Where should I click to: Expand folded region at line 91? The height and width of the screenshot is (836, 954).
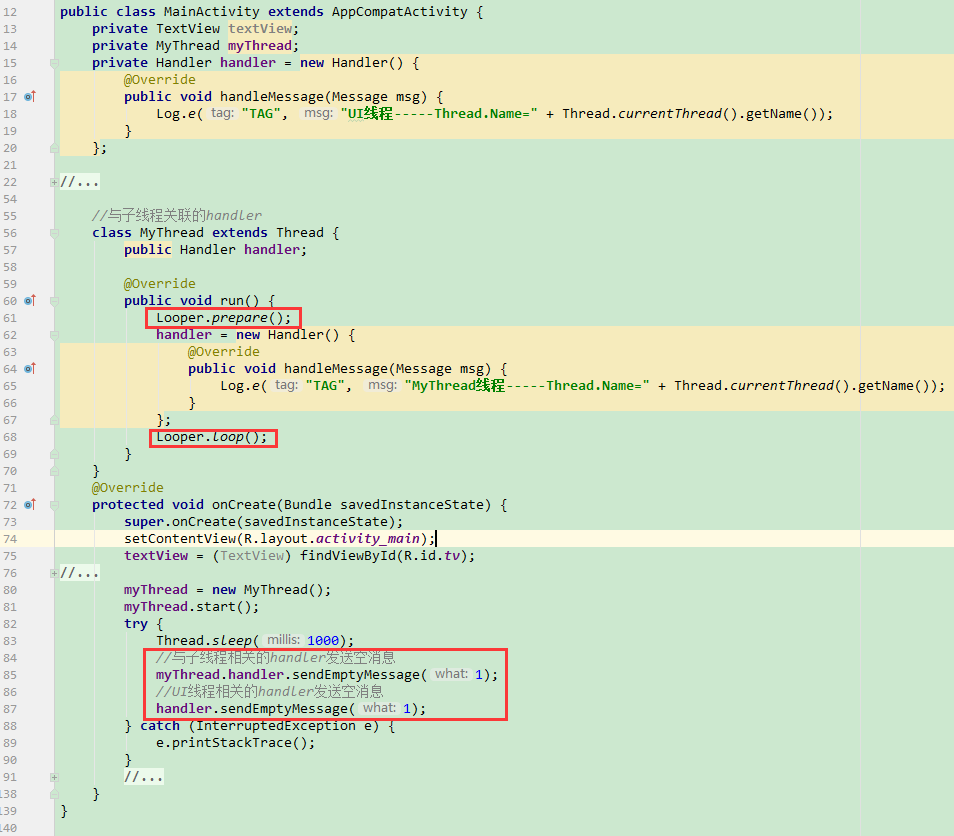coord(54,777)
